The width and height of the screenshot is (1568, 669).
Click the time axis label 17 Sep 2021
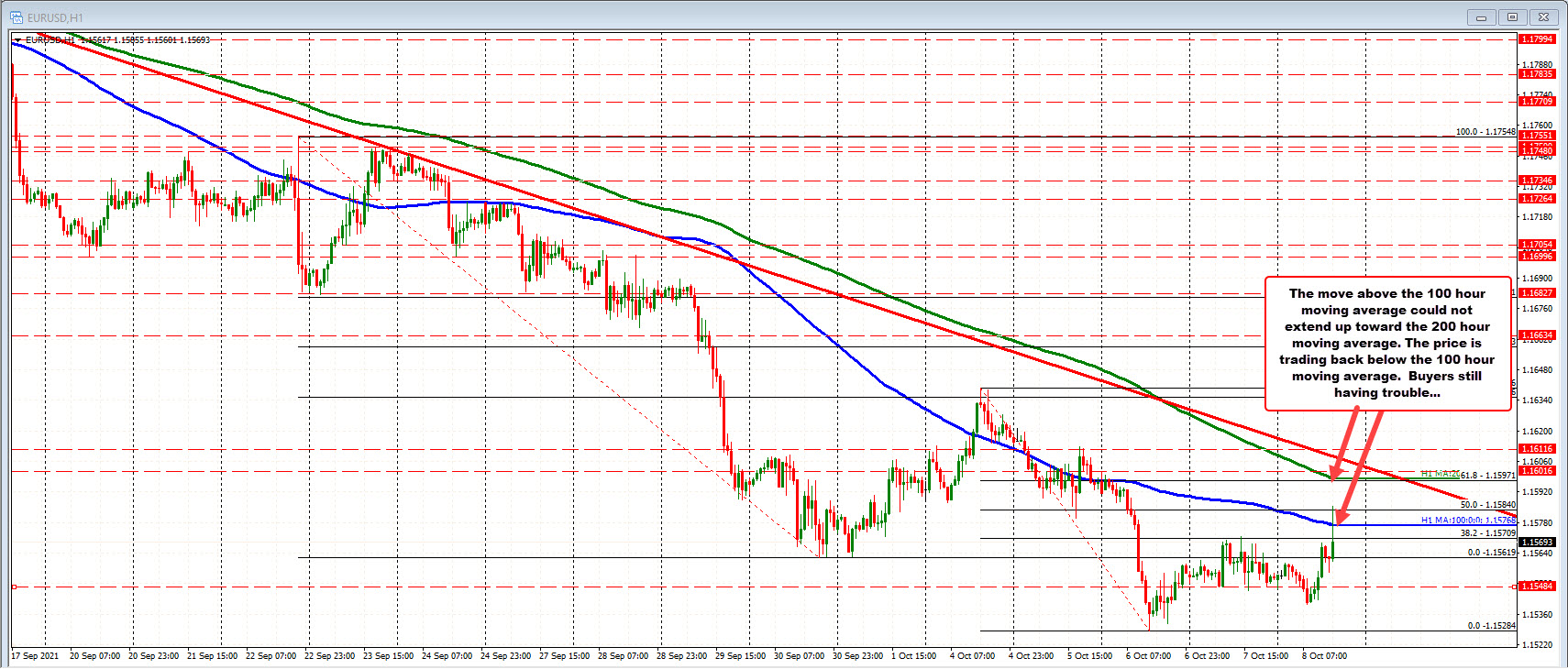(35, 656)
